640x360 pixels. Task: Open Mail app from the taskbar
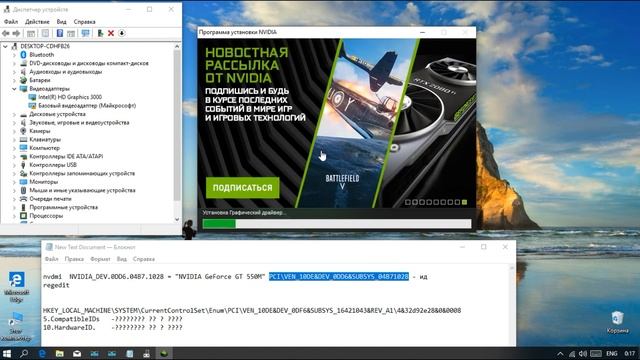(77, 353)
